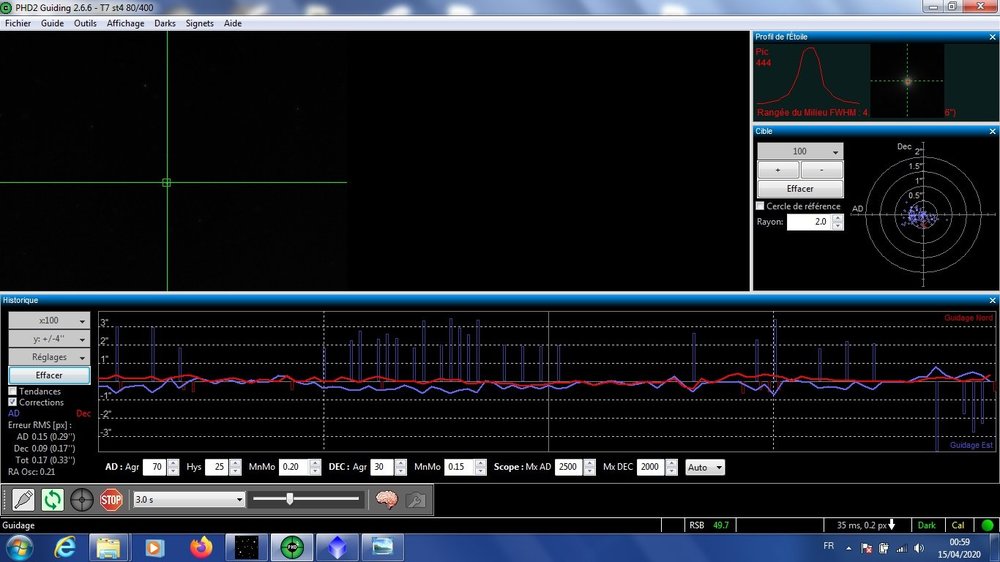Screen dimensions: 1000x562
Task: Open the blue gem application in taskbar
Action: click(337, 547)
